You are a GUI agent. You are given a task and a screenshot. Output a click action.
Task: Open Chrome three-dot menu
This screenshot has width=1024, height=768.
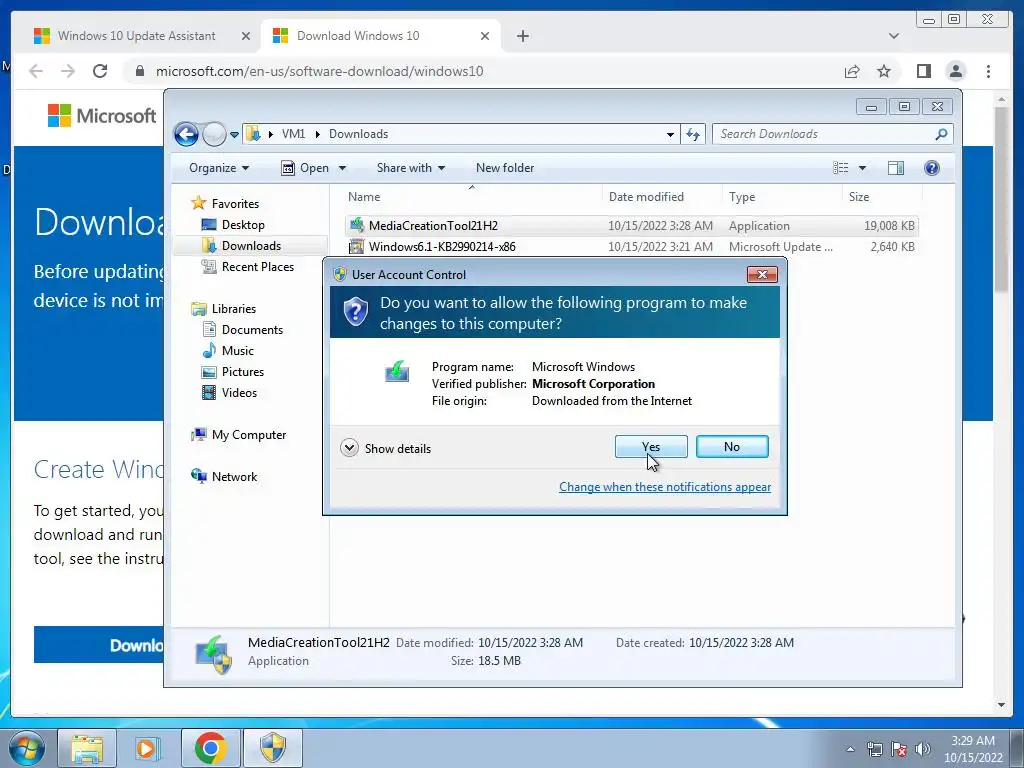pyautogui.click(x=988, y=71)
